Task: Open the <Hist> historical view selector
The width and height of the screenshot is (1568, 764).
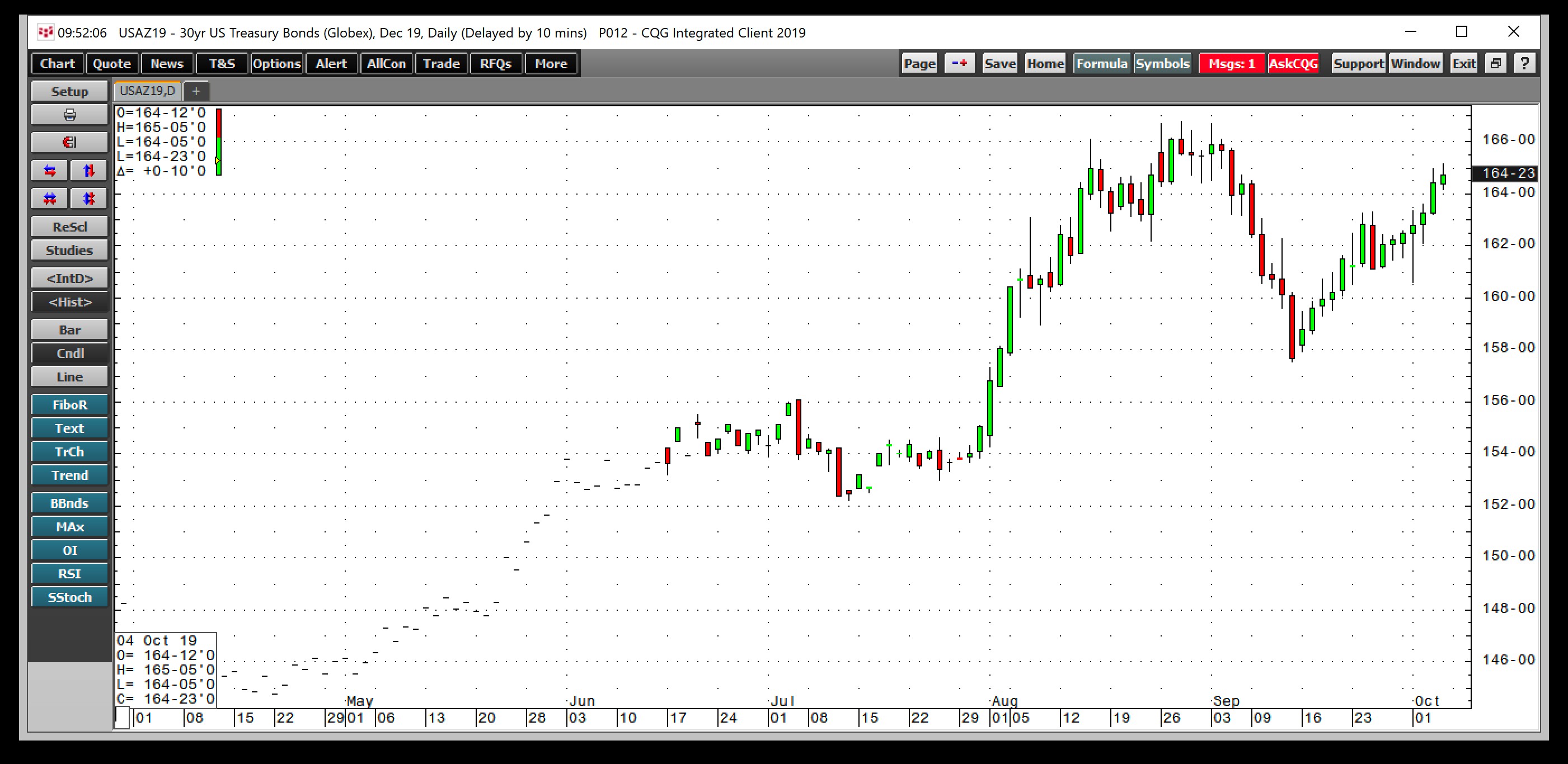Action: pyautogui.click(x=69, y=301)
